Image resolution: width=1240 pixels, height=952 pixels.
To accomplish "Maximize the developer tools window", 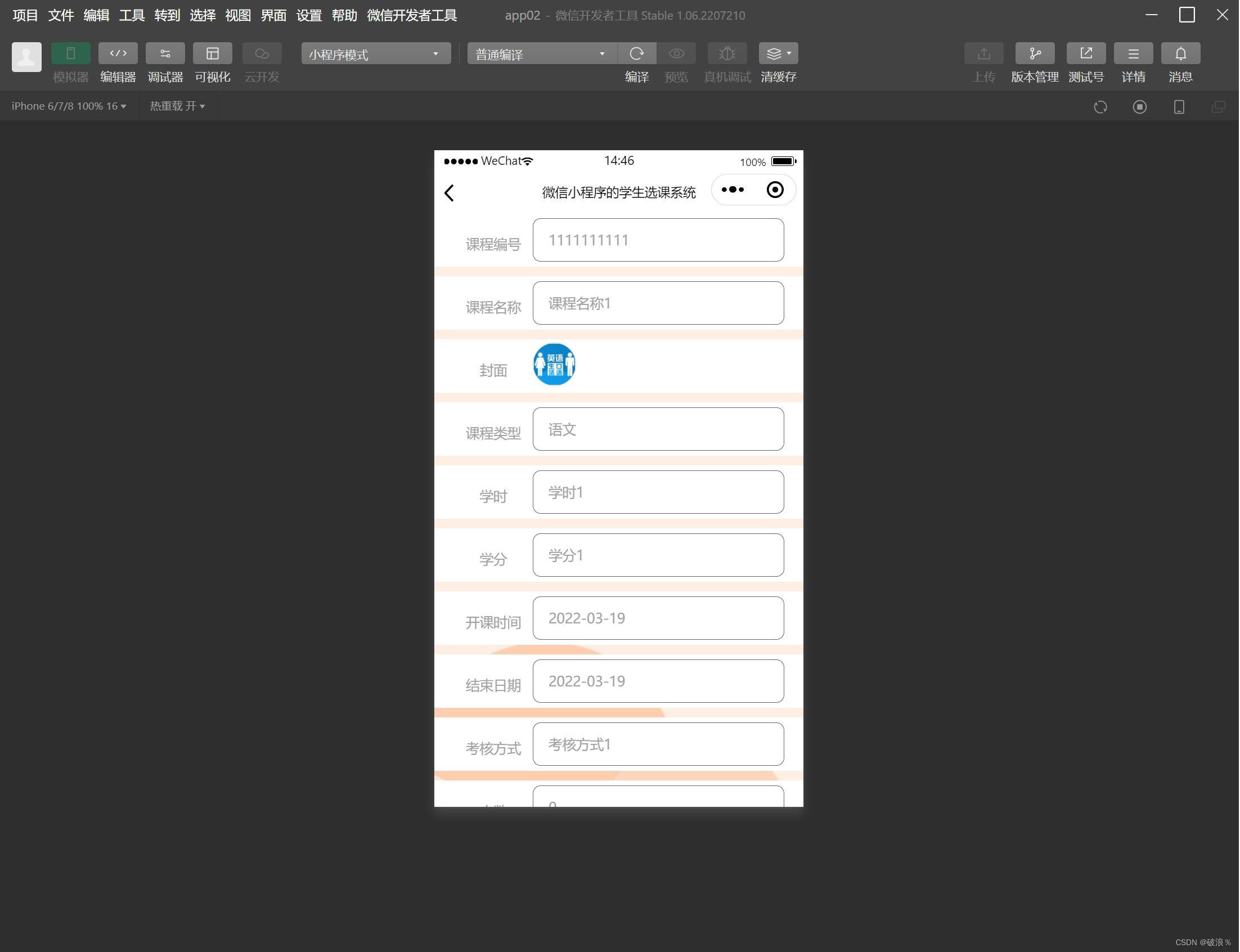I will click(x=1187, y=15).
